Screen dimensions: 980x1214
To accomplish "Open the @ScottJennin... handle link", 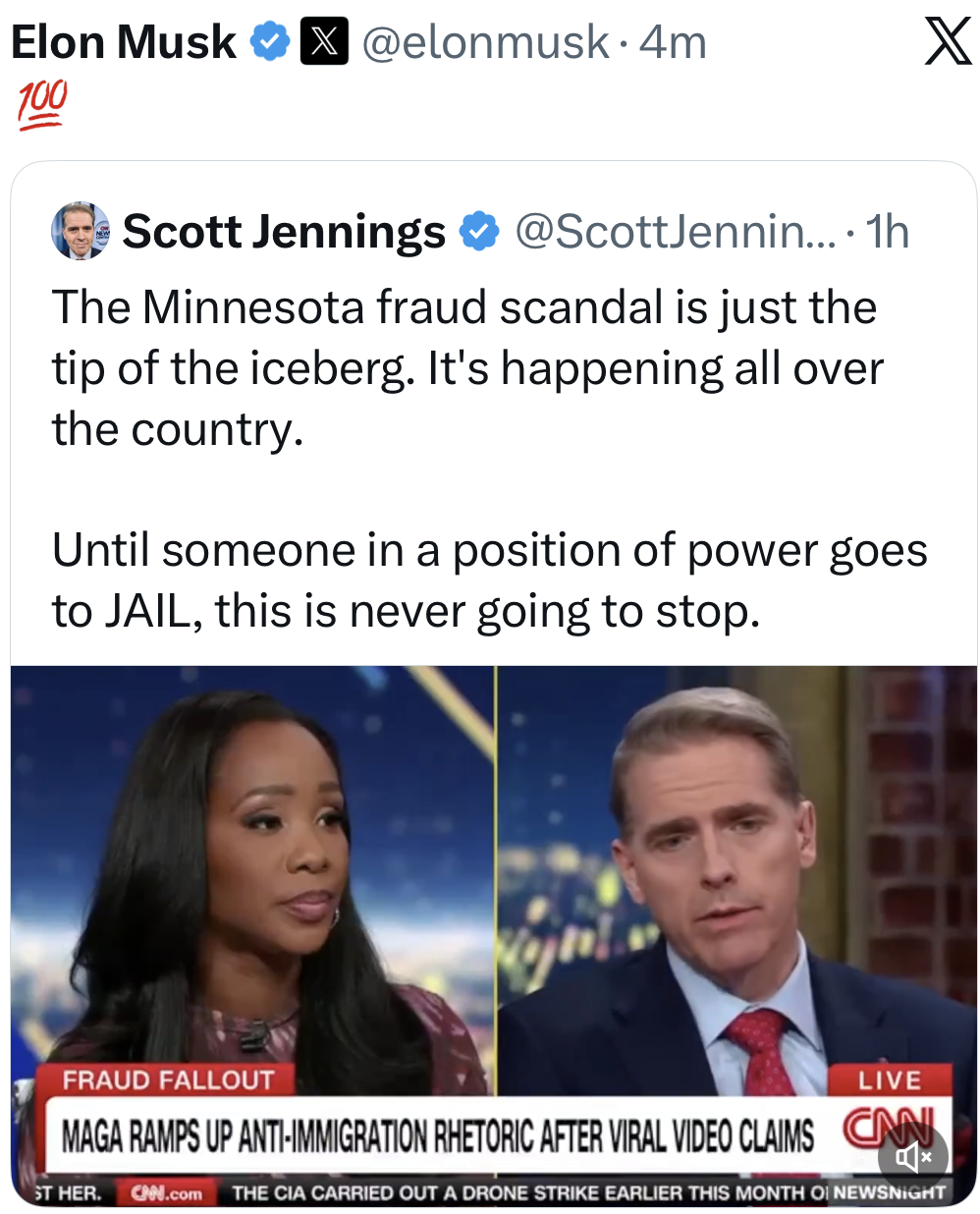I will [x=676, y=232].
